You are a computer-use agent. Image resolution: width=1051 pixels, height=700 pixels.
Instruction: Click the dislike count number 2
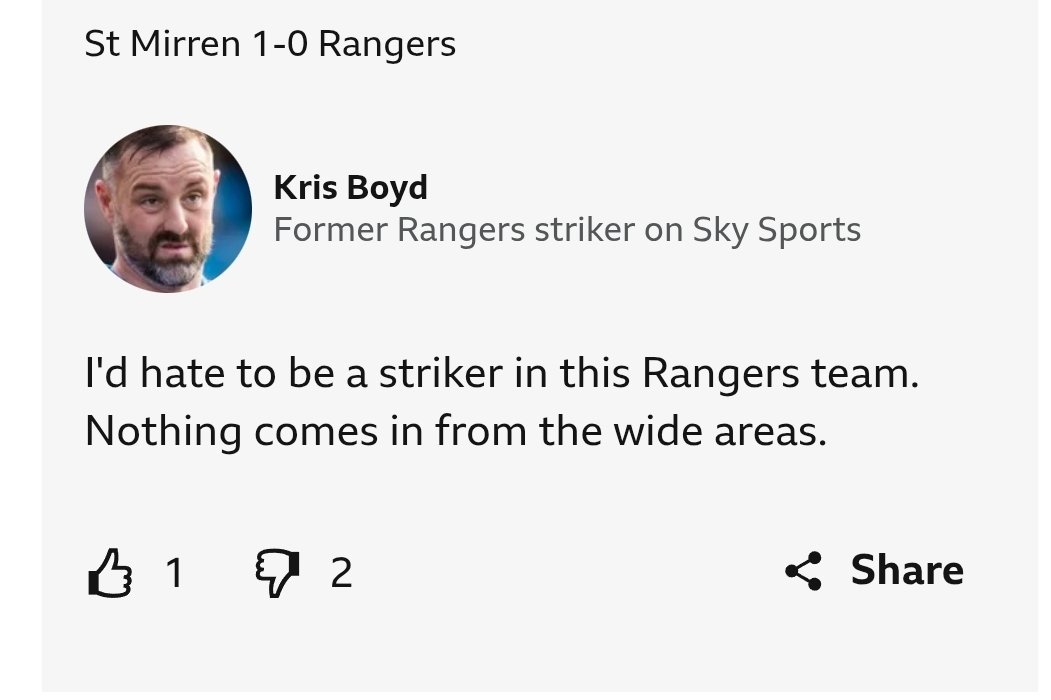pos(341,573)
